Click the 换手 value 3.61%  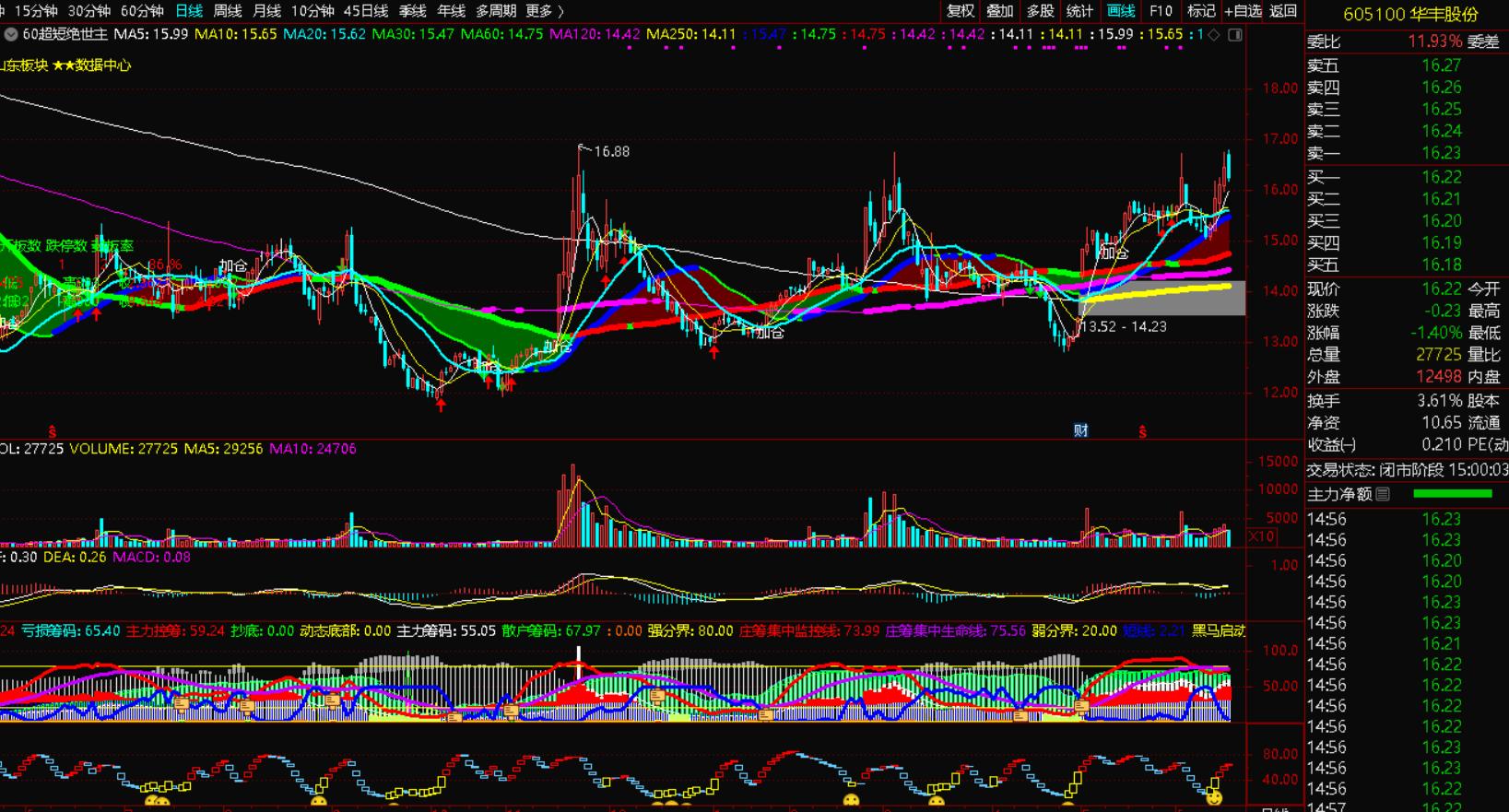[1439, 401]
